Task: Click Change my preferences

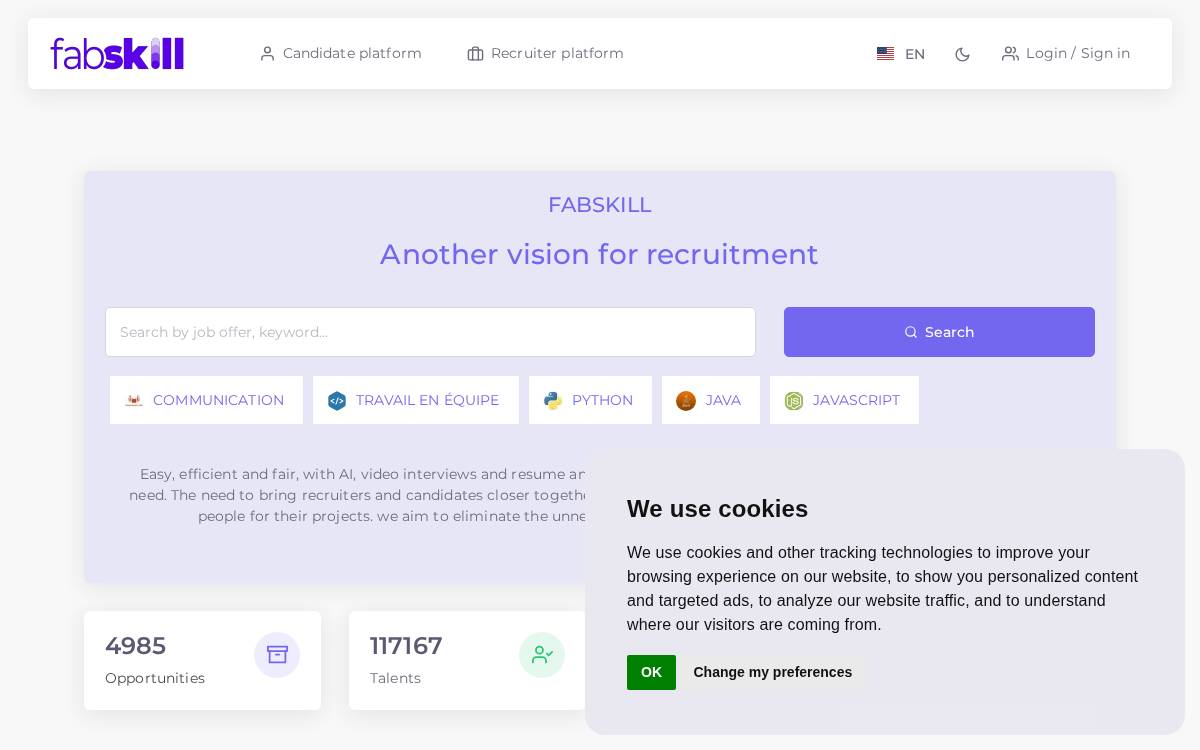Action: [773, 672]
